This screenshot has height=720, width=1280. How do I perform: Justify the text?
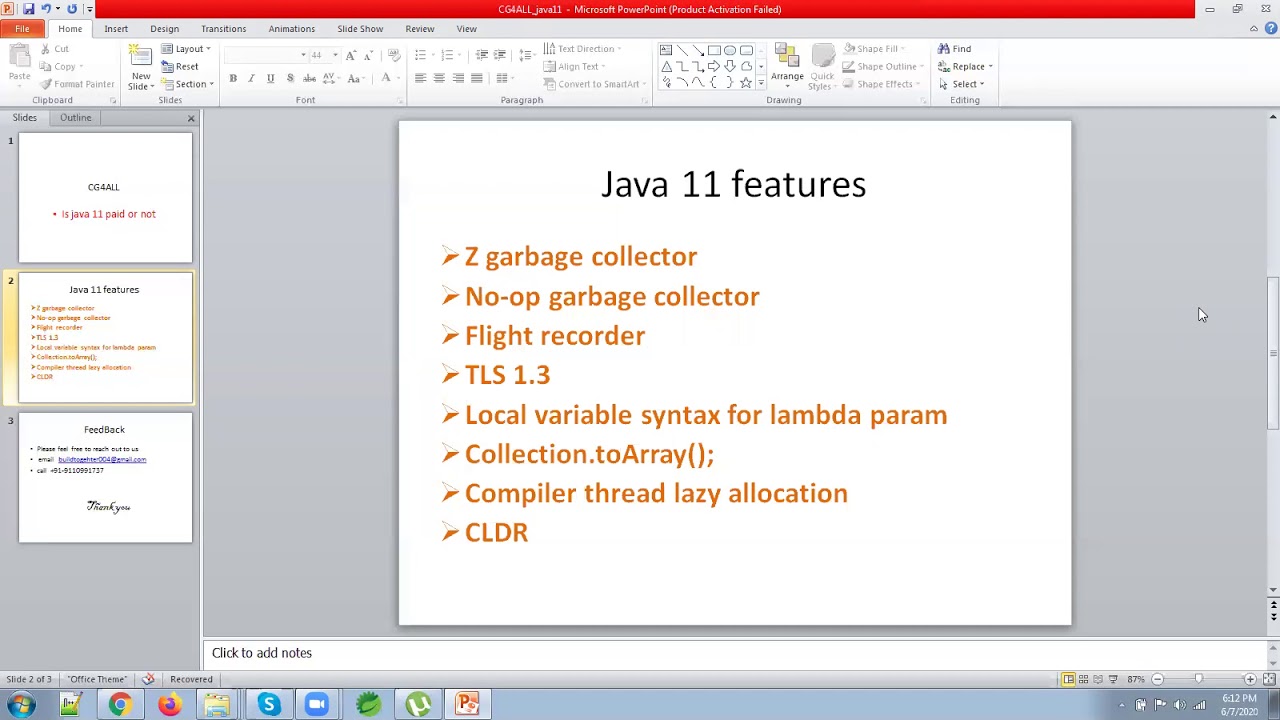477,78
